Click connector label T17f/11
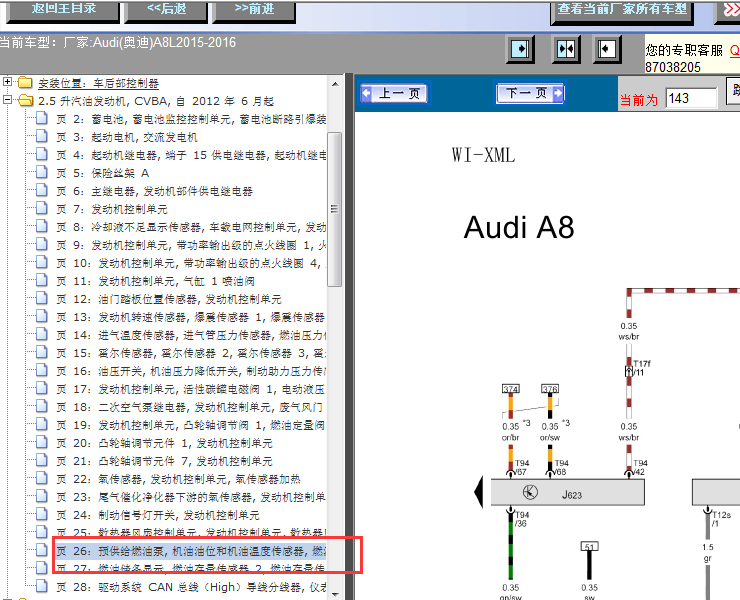740x600 pixels. click(641, 368)
